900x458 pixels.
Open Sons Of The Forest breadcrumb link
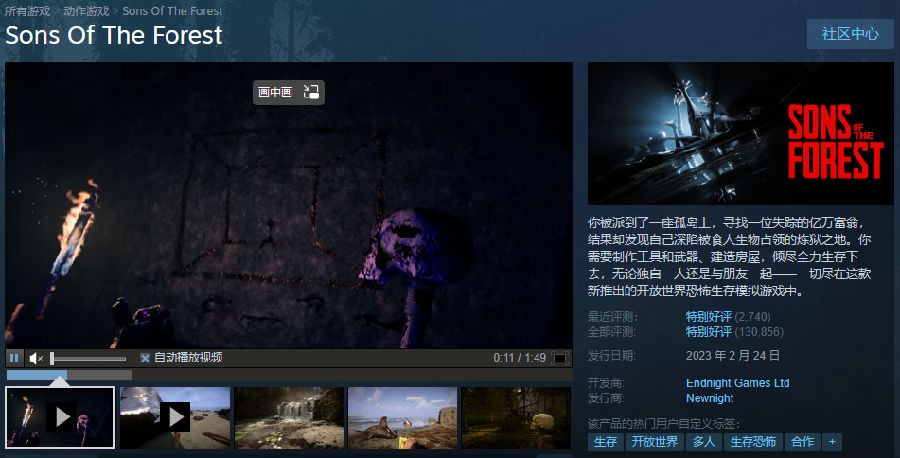[x=172, y=11]
